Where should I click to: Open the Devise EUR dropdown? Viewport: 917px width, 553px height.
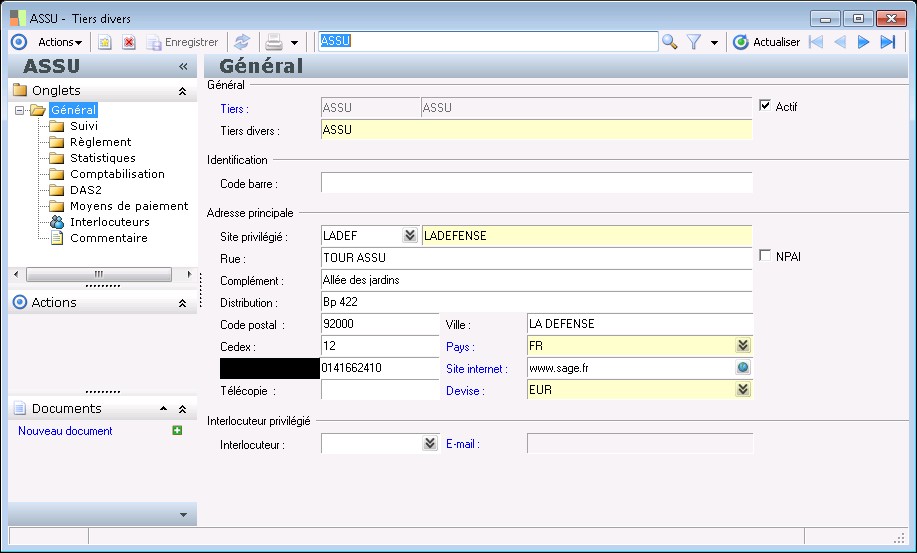(x=743, y=390)
